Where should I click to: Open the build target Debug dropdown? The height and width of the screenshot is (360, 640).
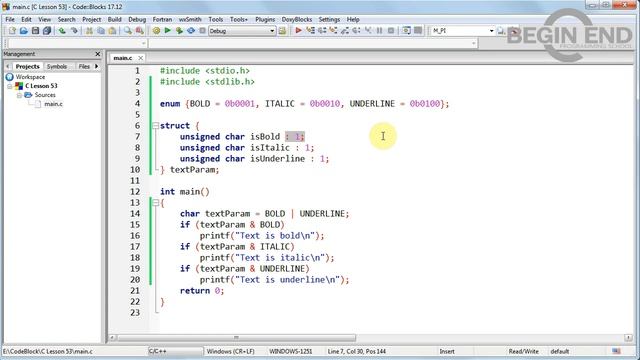(272, 31)
